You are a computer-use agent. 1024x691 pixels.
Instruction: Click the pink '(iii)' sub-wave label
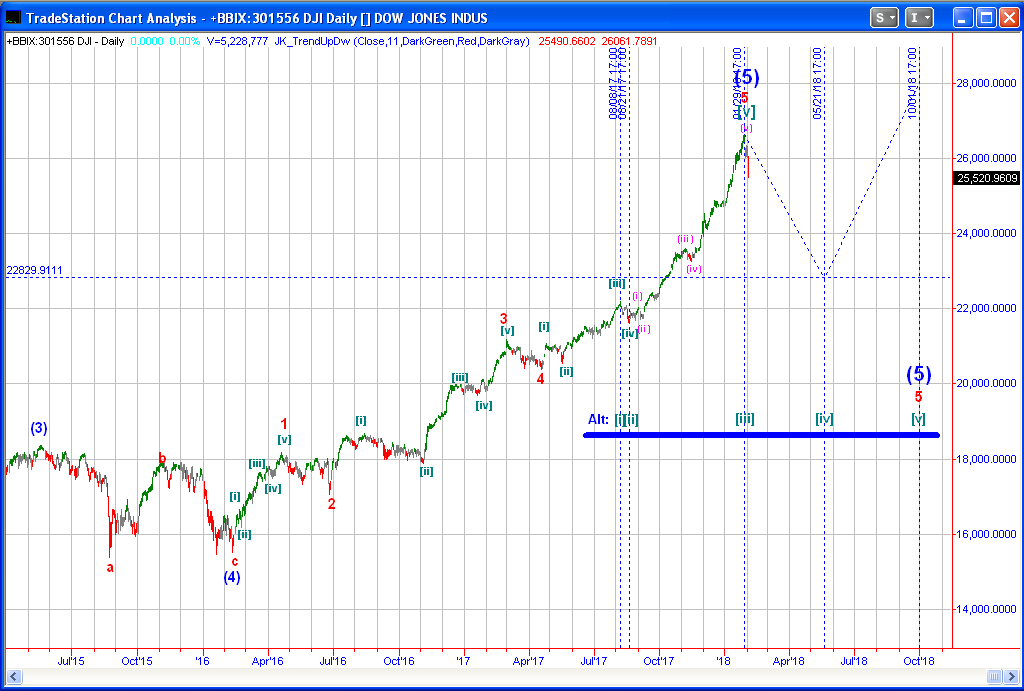(685, 239)
